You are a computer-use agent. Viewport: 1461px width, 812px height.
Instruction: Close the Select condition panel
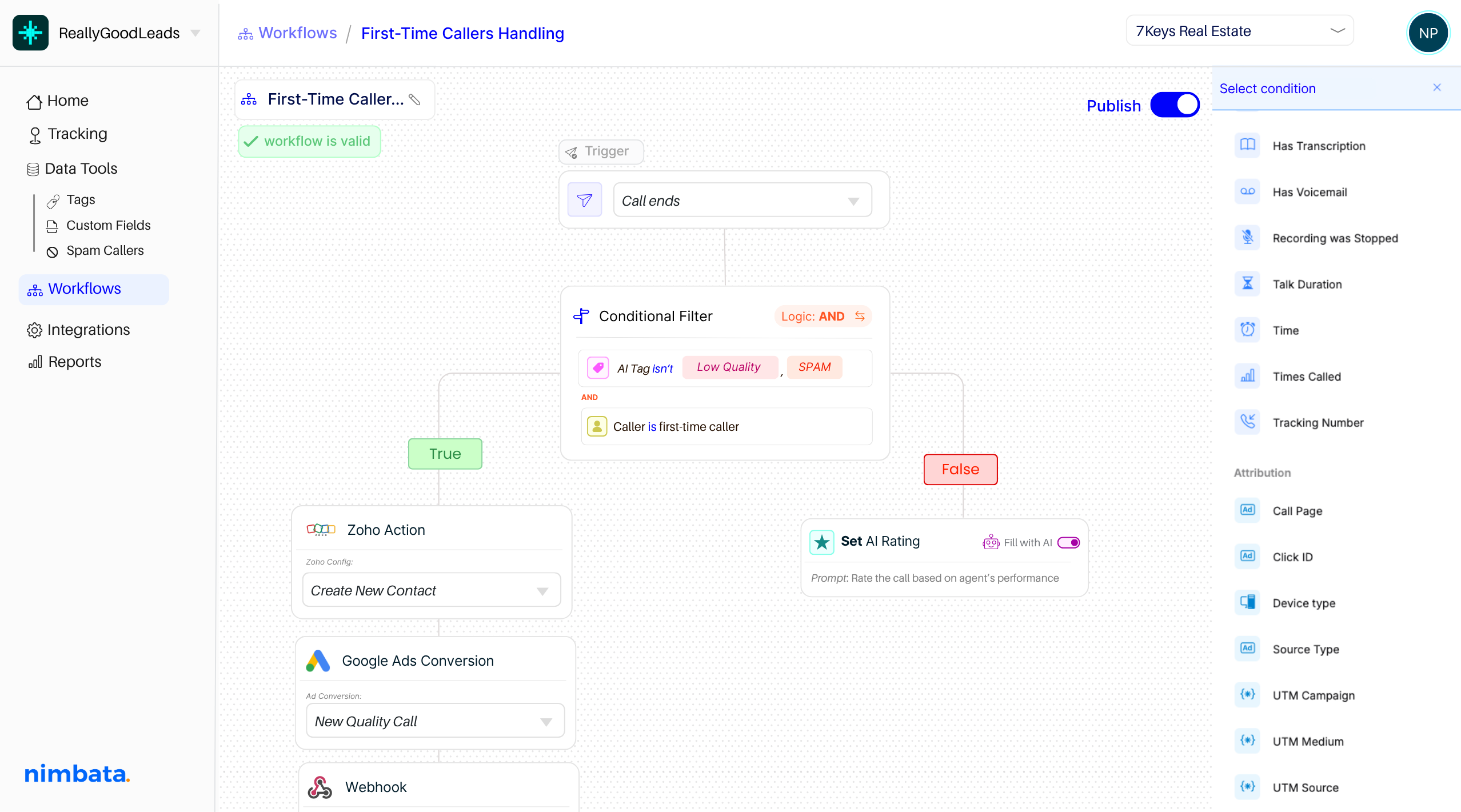coord(1436,87)
